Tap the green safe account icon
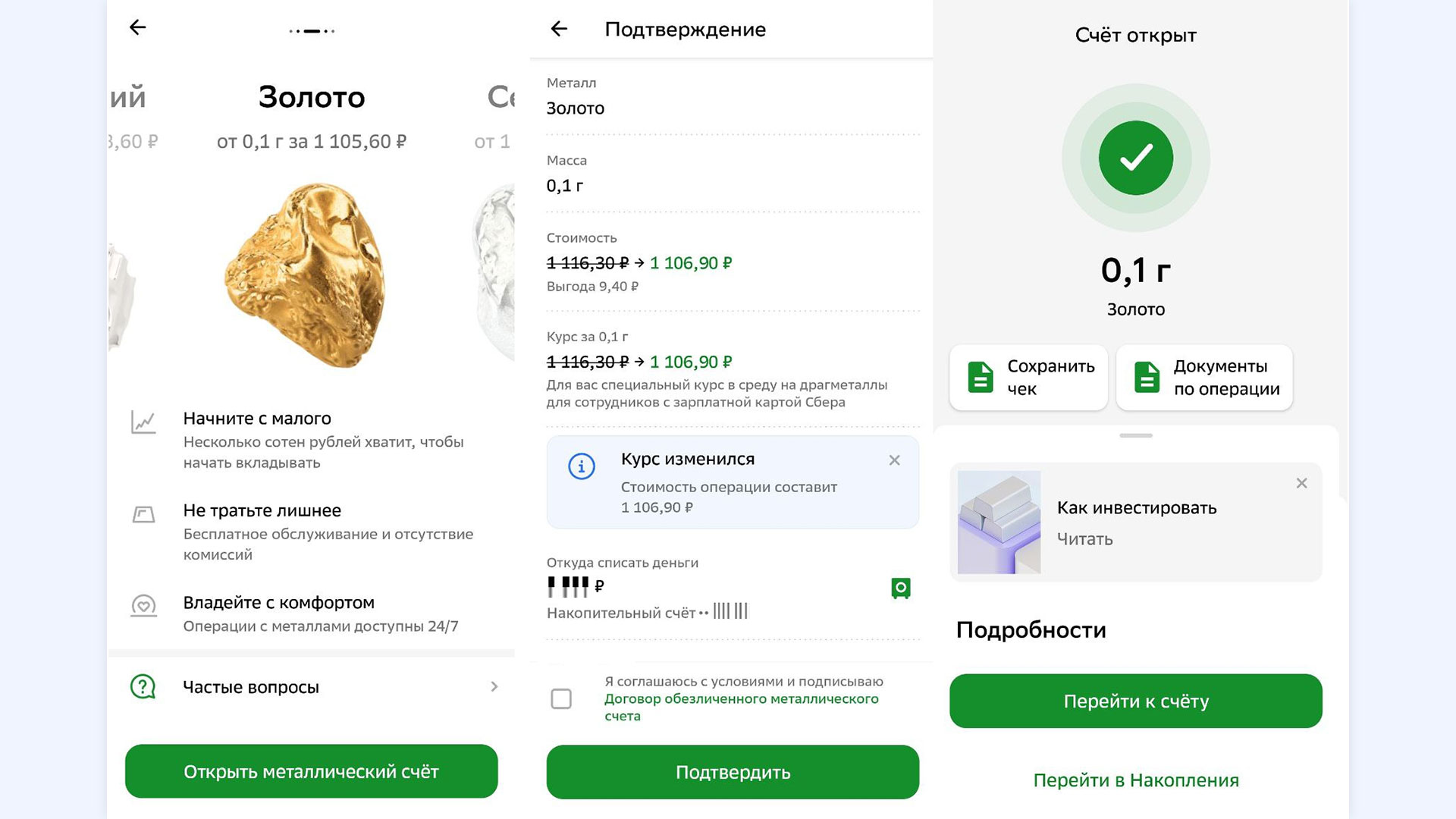The width and height of the screenshot is (1456, 819). pos(900,588)
